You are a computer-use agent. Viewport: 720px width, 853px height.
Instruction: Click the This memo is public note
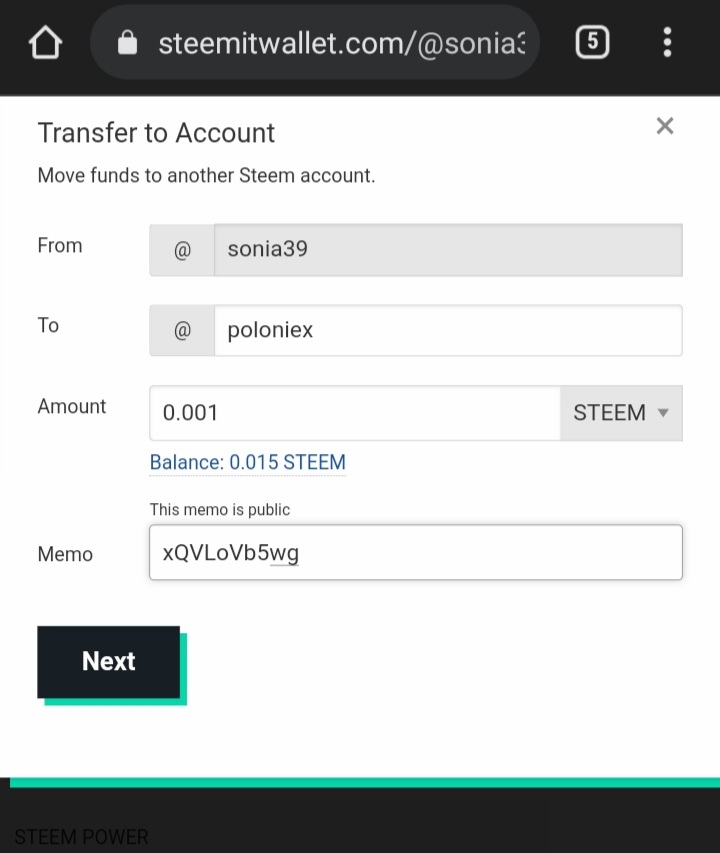[x=220, y=510]
